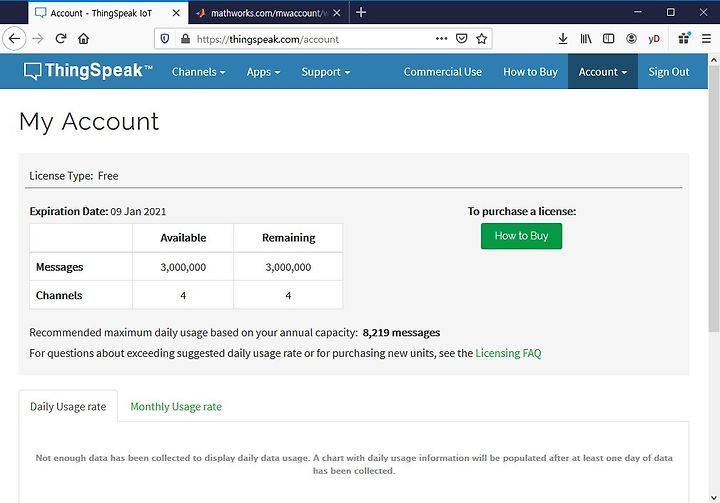720x503 pixels.
Task: Maximize the browser window
Action: pyautogui.click(x=670, y=12)
